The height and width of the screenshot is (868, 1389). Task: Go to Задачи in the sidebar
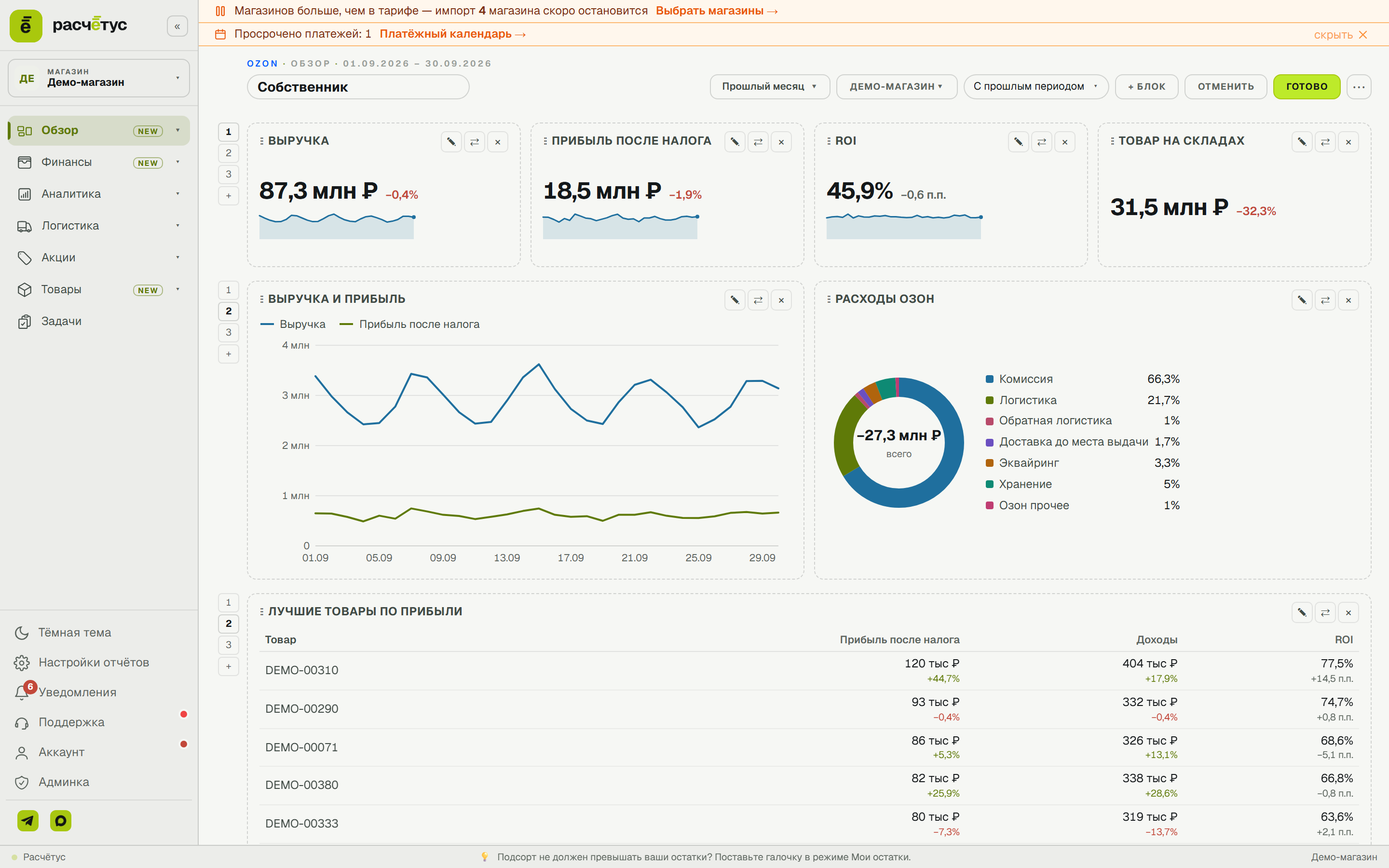click(99, 322)
